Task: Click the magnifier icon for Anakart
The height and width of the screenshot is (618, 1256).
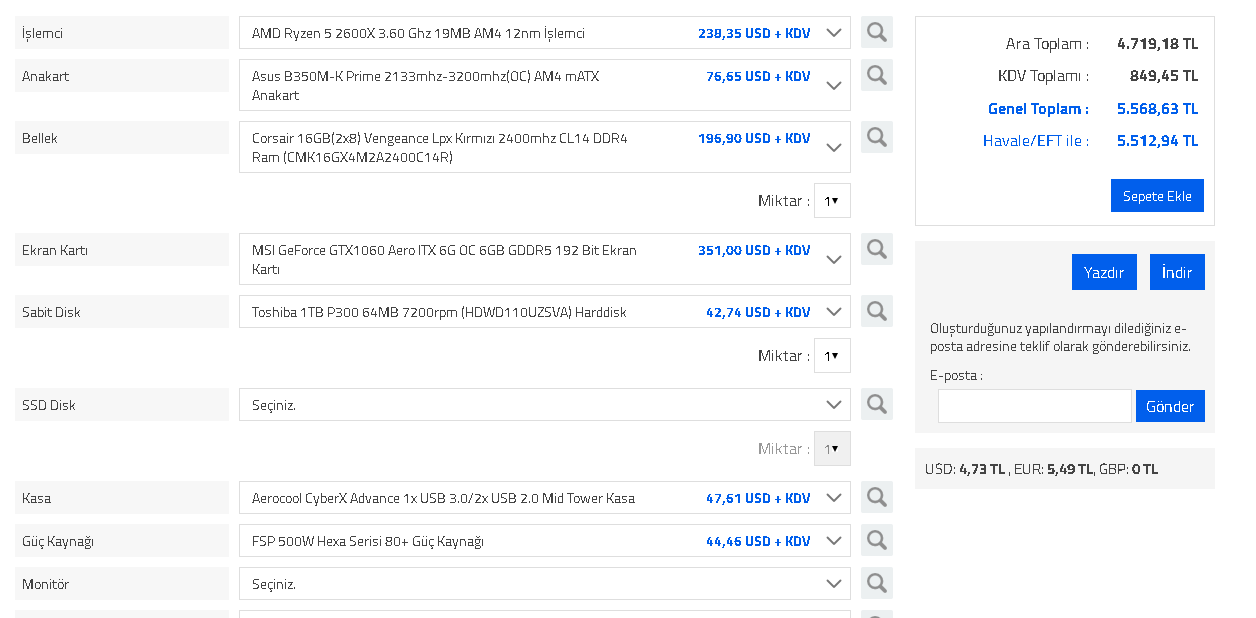Action: (x=876, y=75)
